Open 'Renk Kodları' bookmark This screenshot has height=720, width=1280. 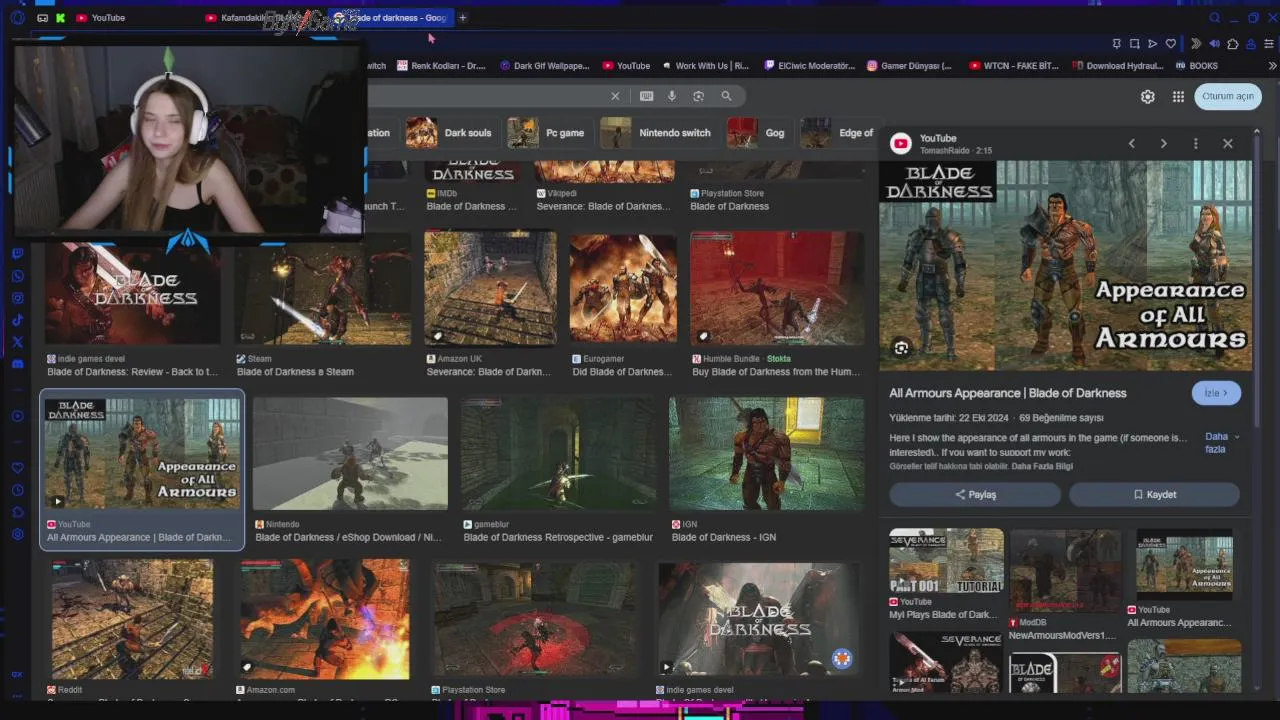441,66
